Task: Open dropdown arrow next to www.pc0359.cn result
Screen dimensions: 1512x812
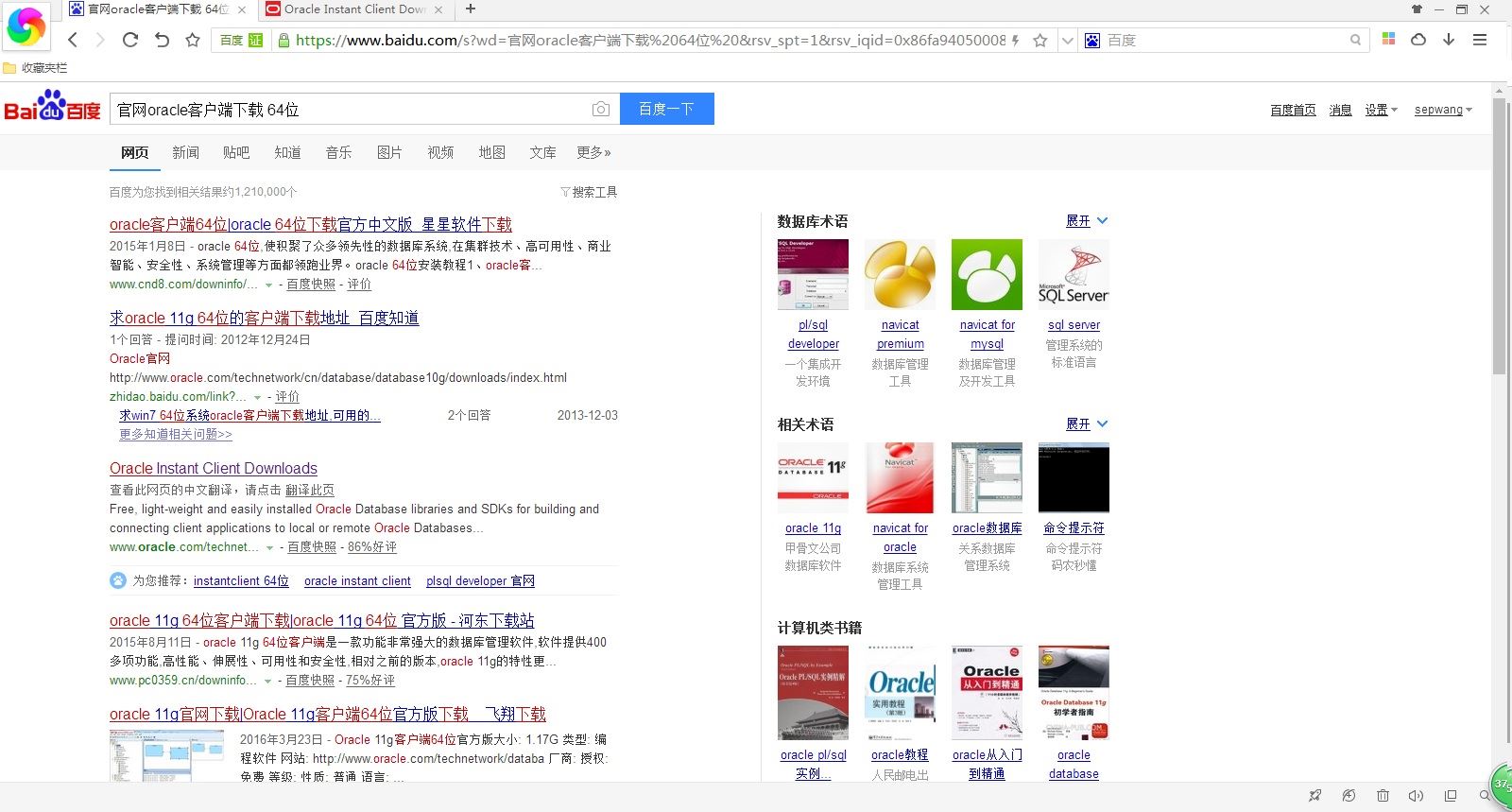Action: pyautogui.click(x=268, y=681)
